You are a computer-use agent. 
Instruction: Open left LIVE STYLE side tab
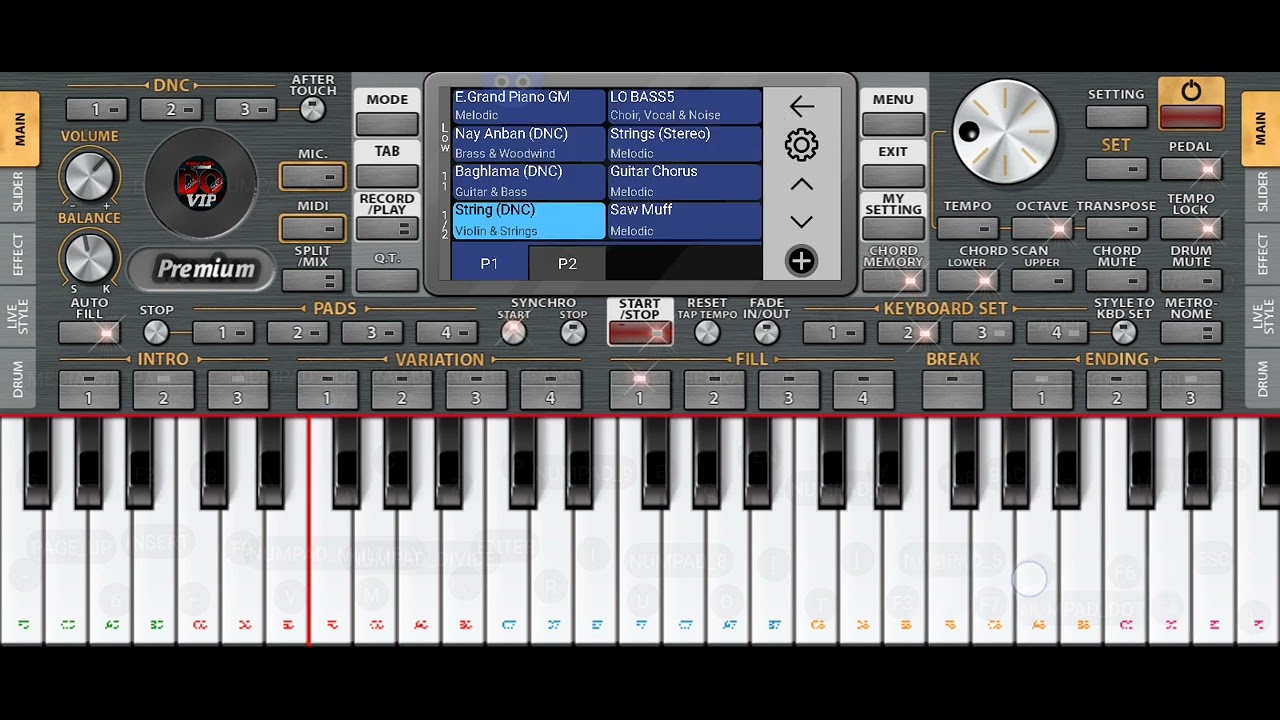(18, 317)
